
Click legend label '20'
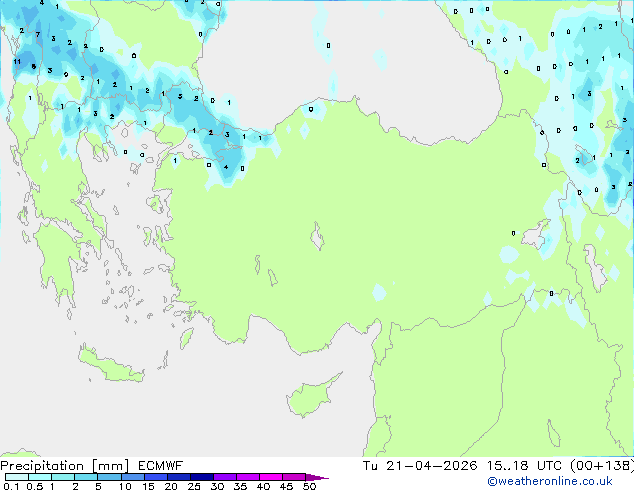pyautogui.click(x=171, y=486)
